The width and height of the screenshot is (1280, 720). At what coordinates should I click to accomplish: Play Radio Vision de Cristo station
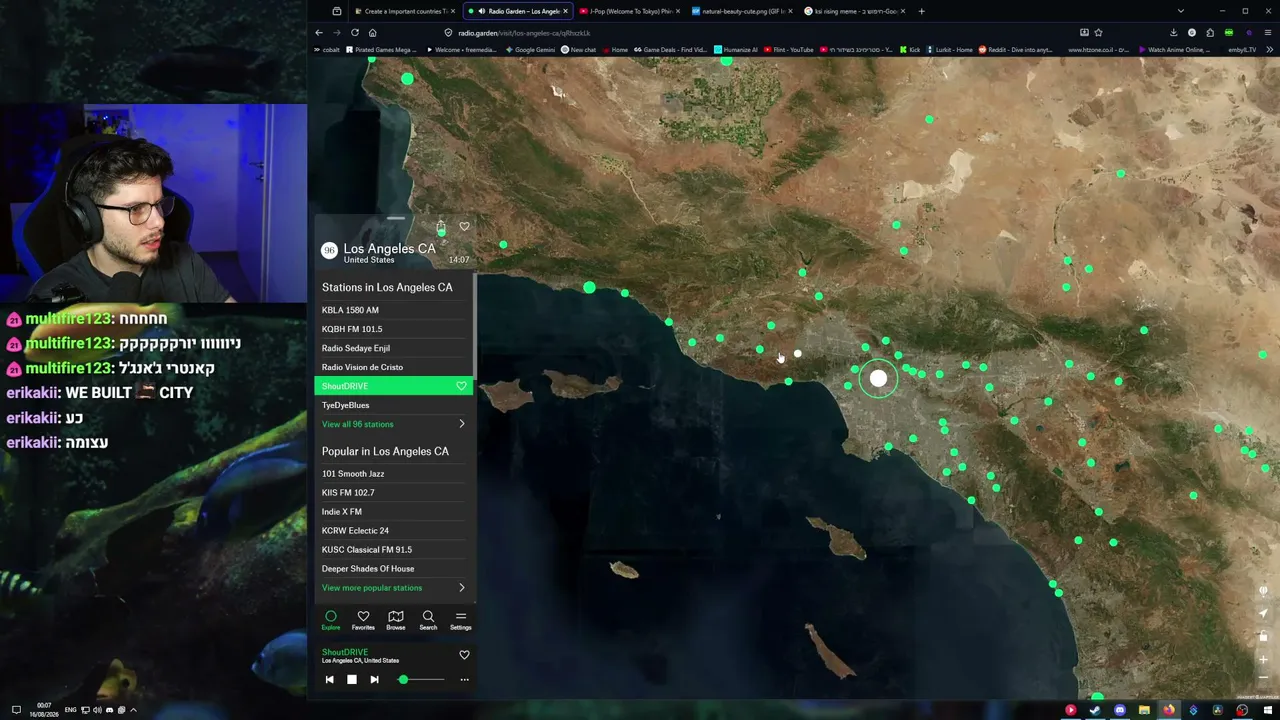[394, 367]
